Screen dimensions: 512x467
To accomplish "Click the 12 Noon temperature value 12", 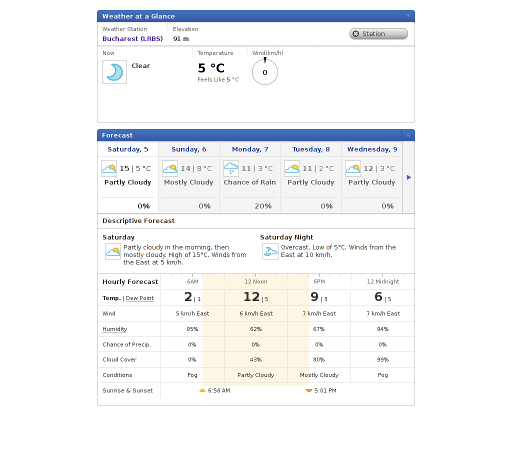I will click(251, 297).
